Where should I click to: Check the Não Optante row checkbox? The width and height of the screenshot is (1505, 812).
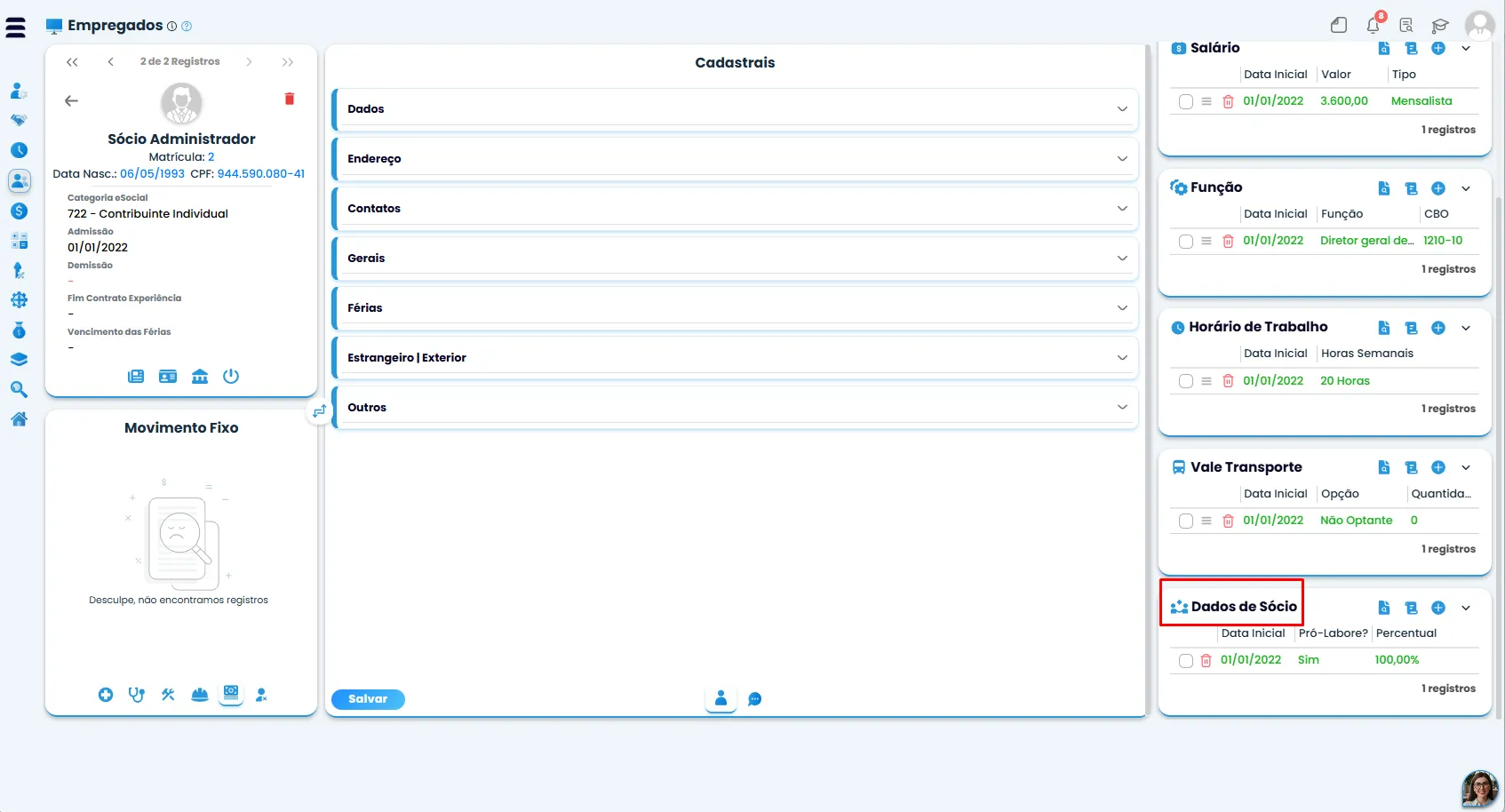tap(1186, 521)
